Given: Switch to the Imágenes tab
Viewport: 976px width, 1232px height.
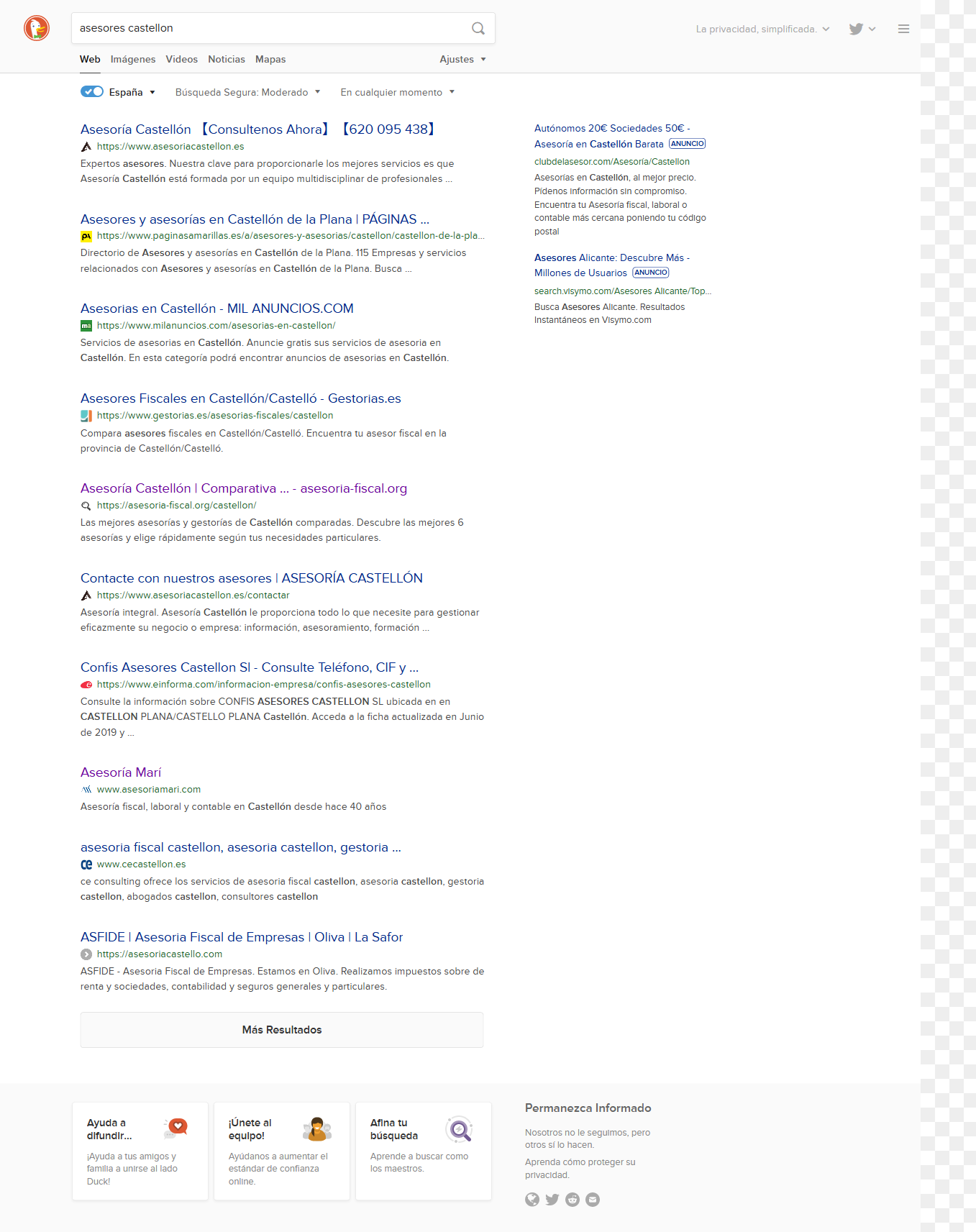Looking at the screenshot, I should [133, 59].
